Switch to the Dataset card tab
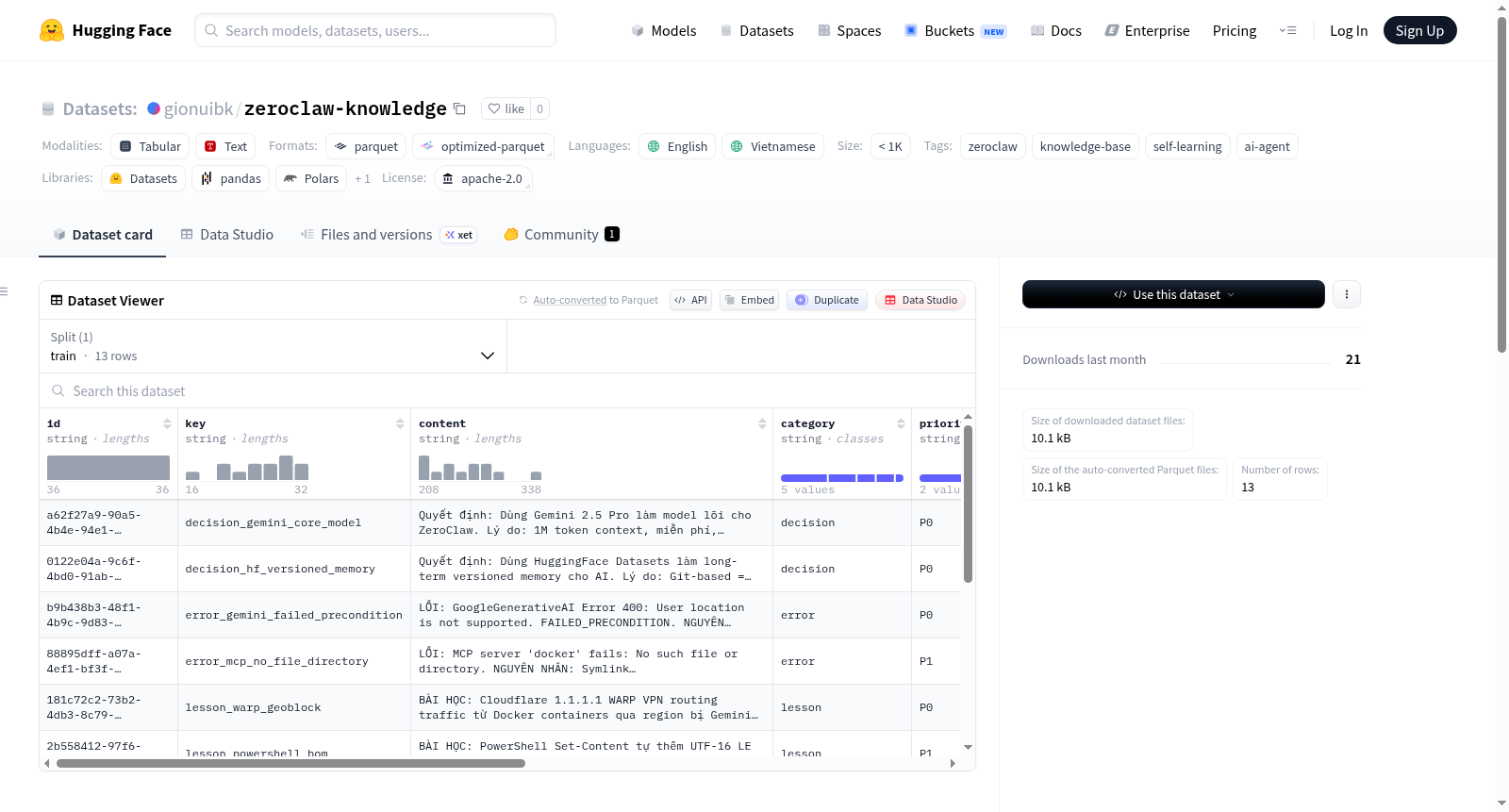This screenshot has height=812, width=1509. click(102, 235)
